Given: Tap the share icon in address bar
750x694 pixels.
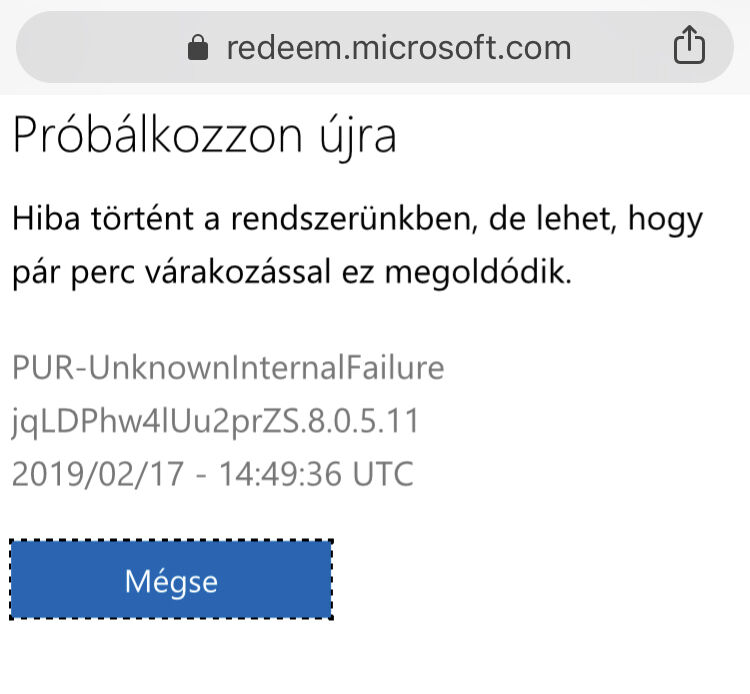Looking at the screenshot, I should [689, 44].
